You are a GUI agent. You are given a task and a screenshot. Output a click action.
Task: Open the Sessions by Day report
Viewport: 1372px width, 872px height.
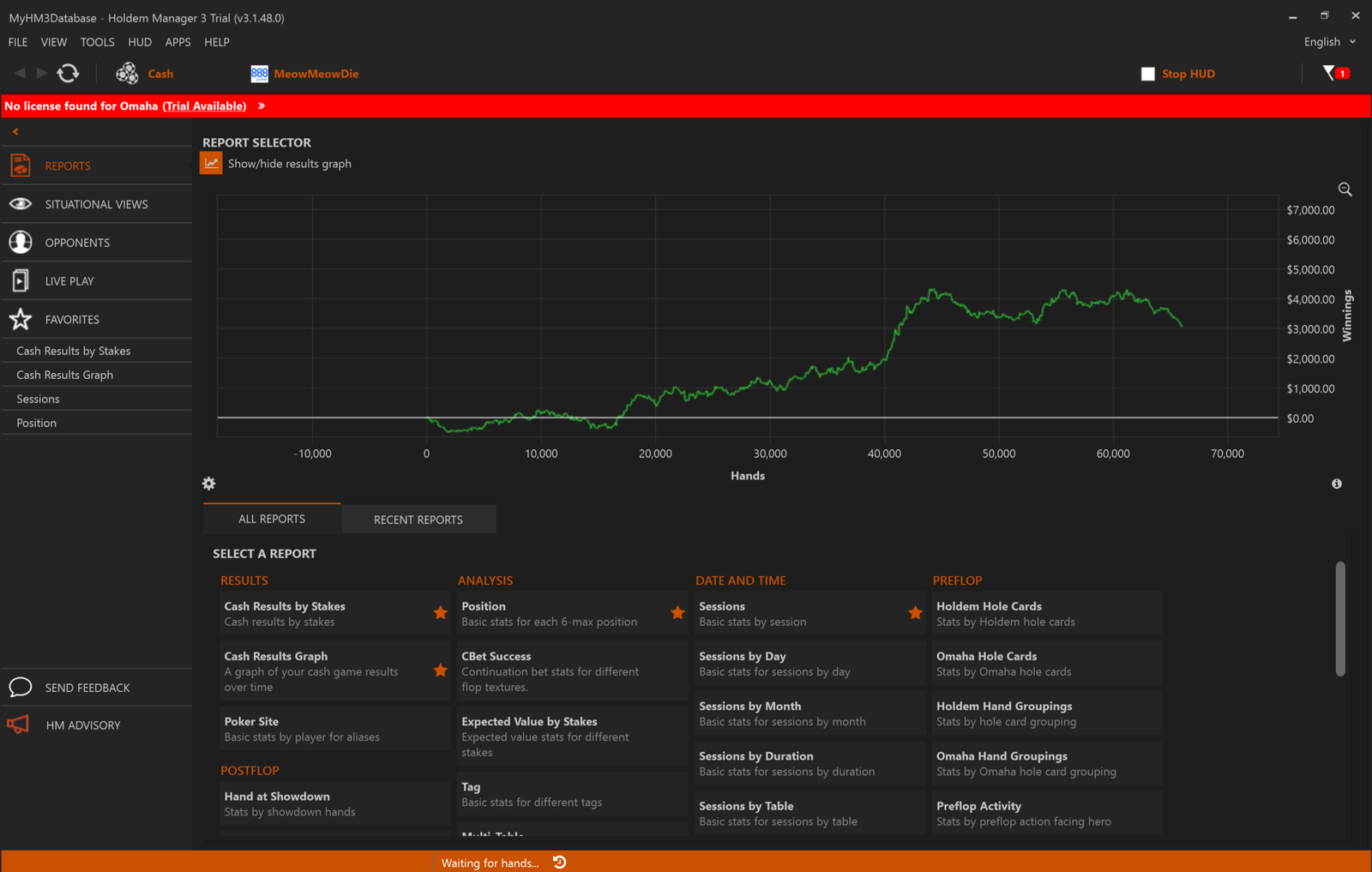coord(809,664)
